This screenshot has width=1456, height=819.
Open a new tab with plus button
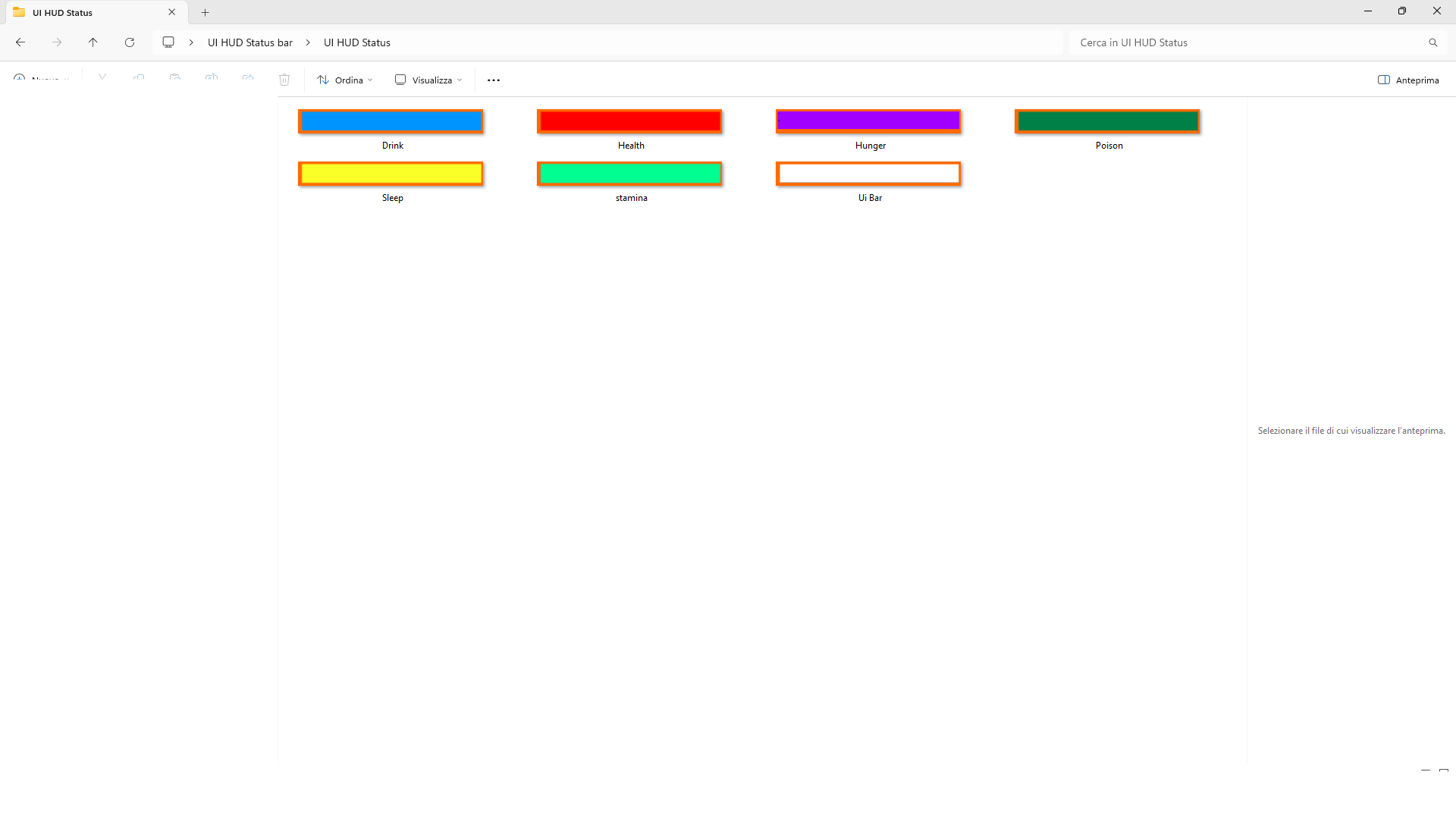pyautogui.click(x=205, y=12)
